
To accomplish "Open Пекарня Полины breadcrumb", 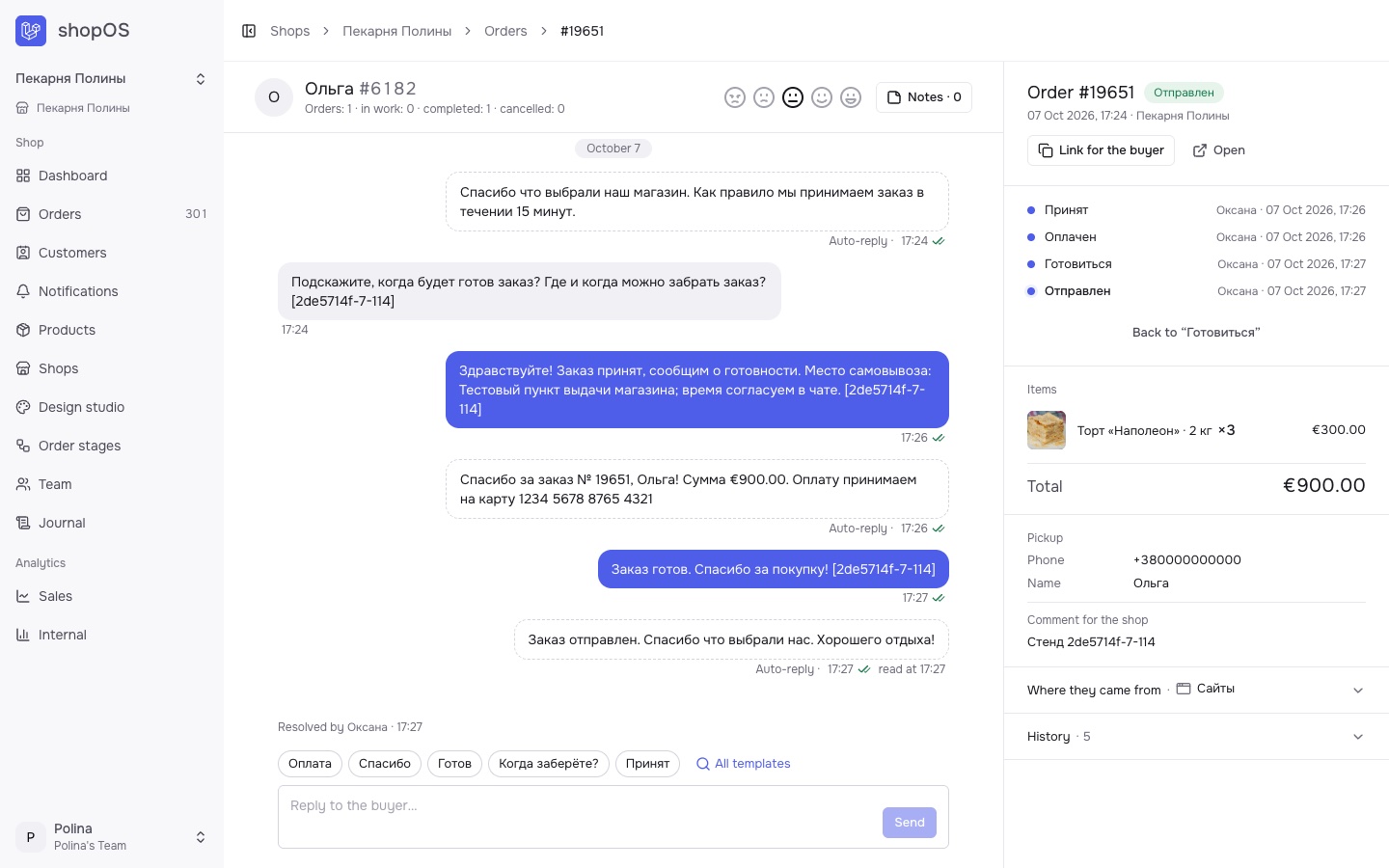I will (396, 31).
